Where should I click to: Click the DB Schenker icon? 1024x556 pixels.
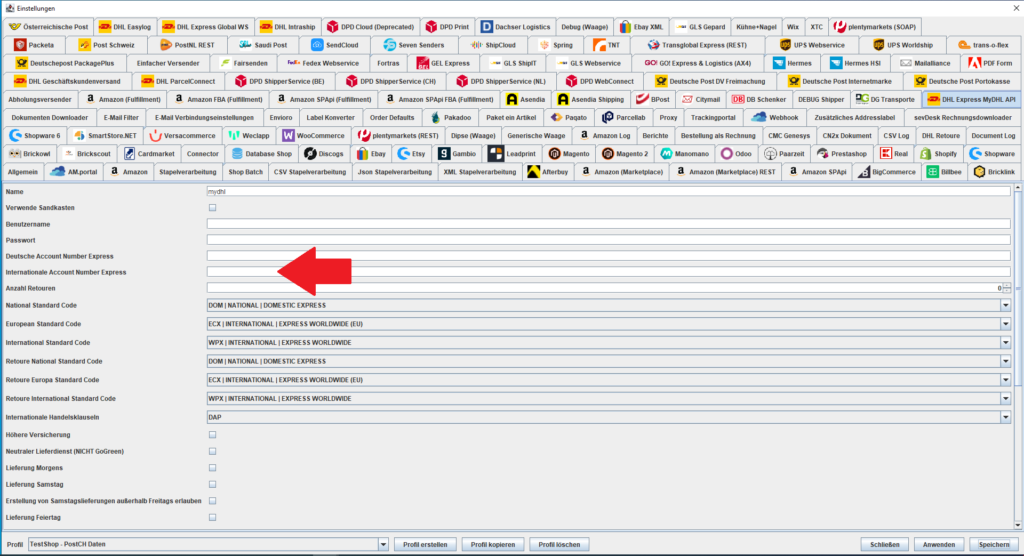pyautogui.click(x=738, y=99)
